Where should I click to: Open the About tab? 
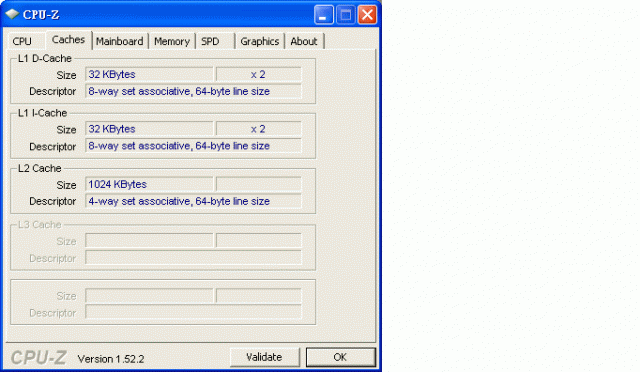coord(304,41)
